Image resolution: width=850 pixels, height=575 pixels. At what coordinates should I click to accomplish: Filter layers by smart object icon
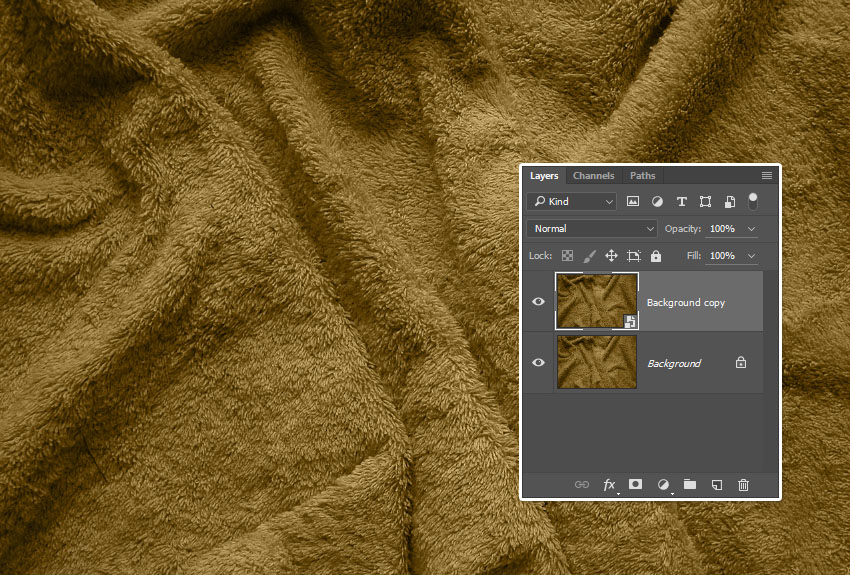pos(730,201)
